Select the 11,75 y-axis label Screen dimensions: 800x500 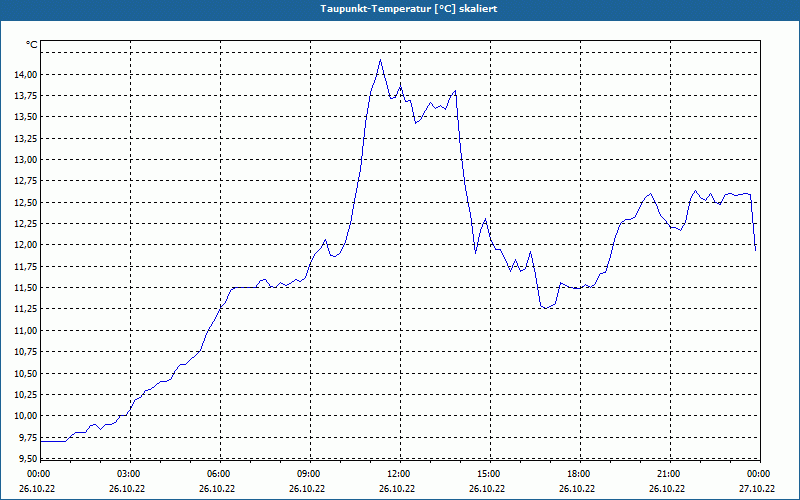[x=26, y=266]
